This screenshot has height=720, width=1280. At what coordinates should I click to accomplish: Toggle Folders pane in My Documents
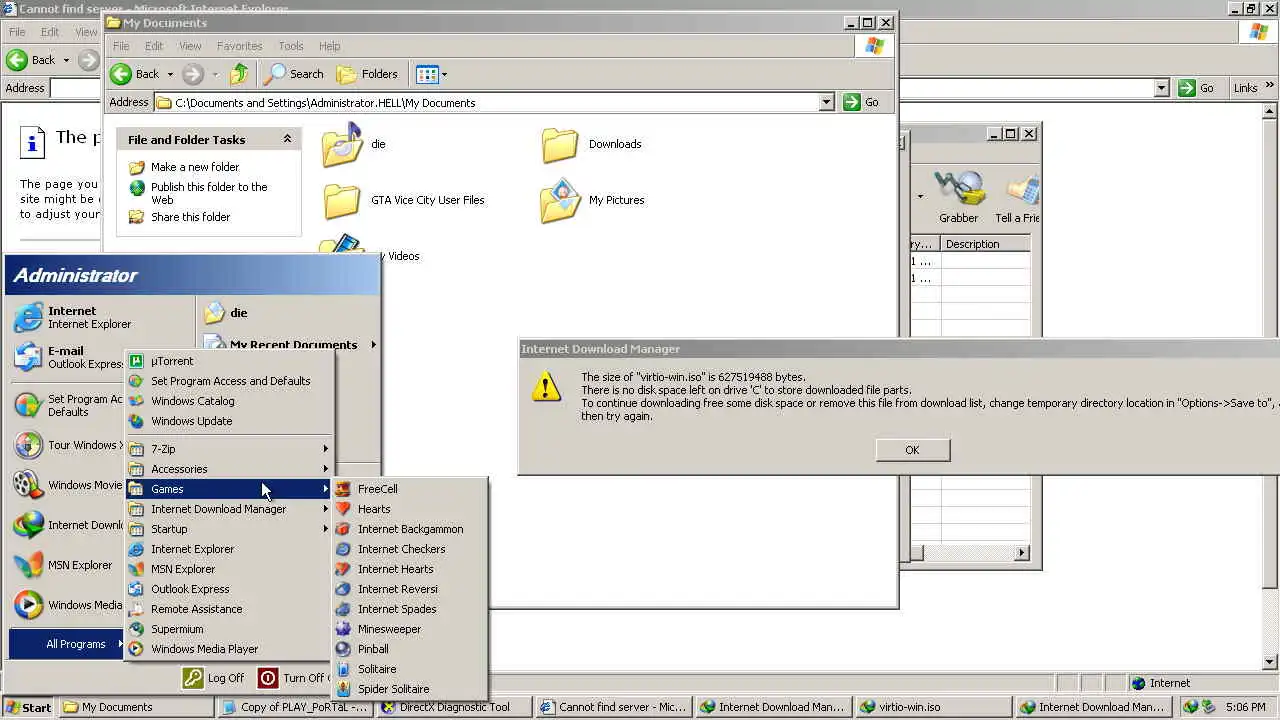367,74
